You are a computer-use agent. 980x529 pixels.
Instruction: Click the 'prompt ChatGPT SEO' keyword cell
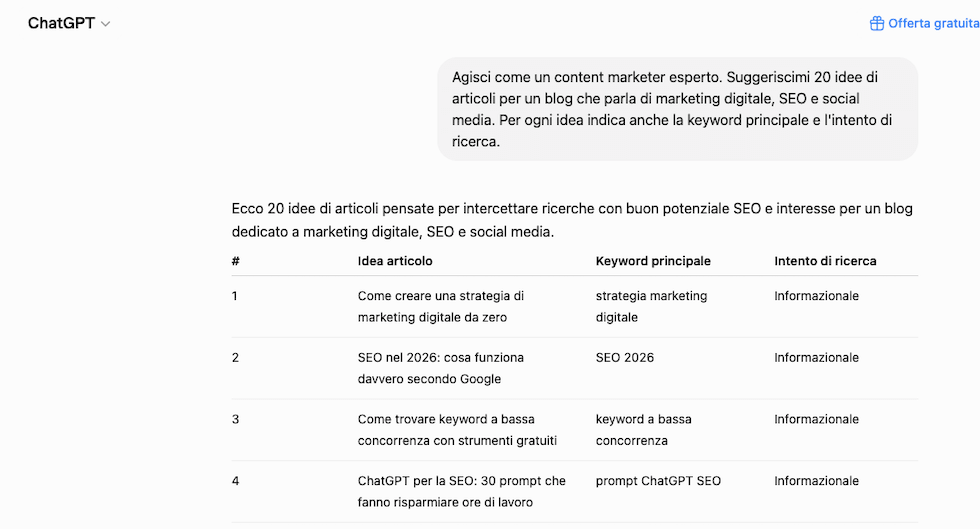click(x=658, y=481)
